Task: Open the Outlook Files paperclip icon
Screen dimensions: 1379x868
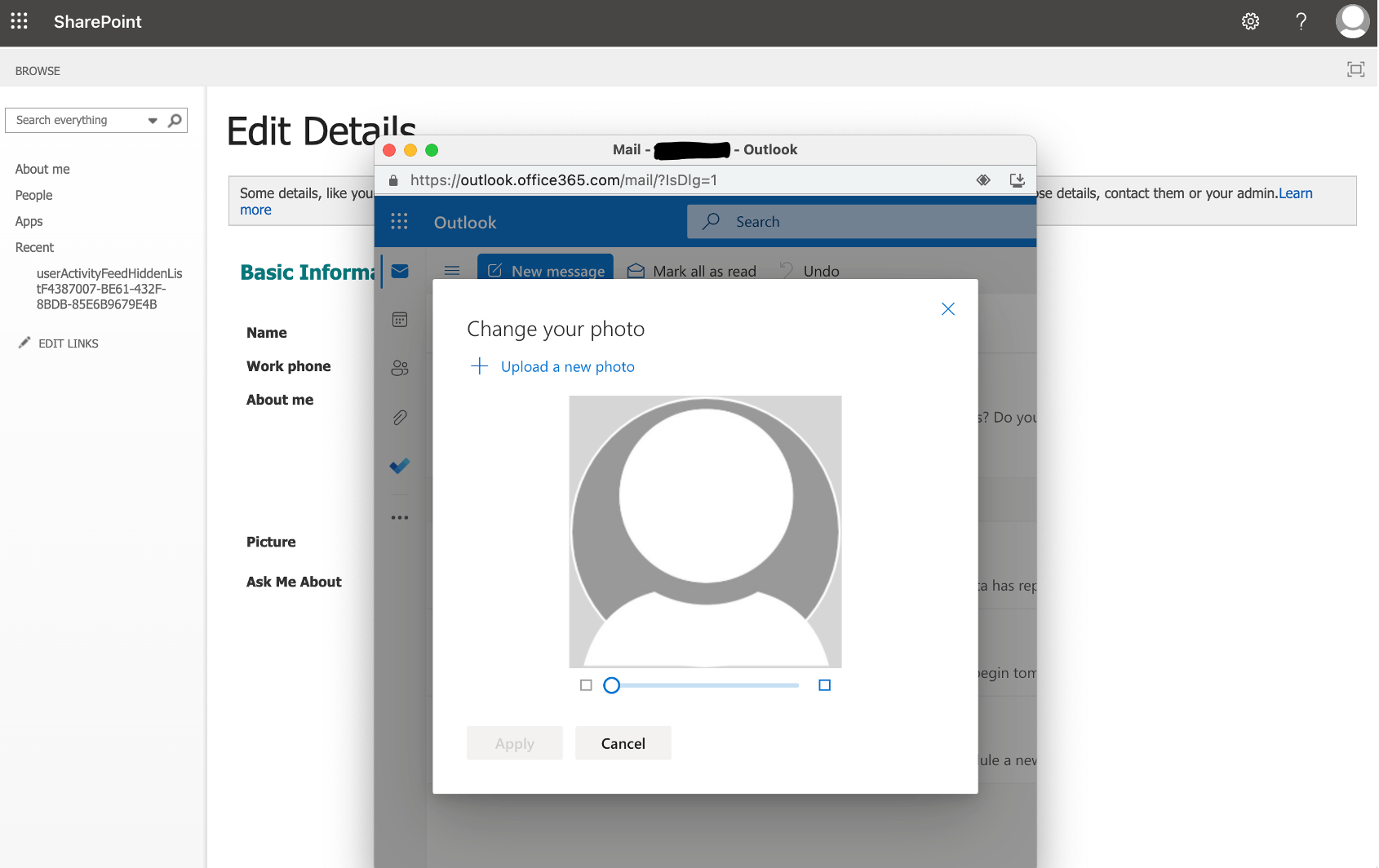Action: (x=400, y=418)
